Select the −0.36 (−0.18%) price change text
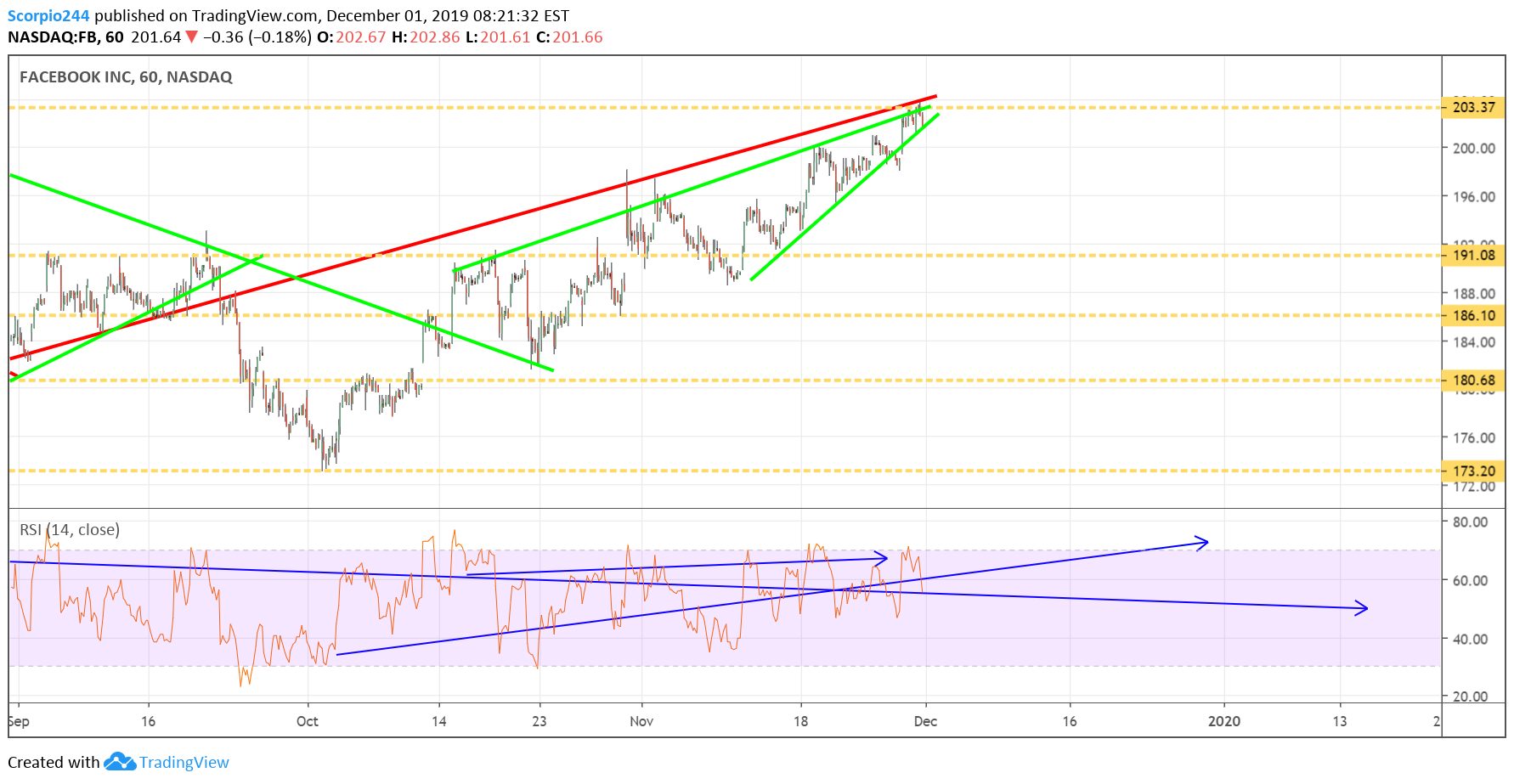The image size is (1514, 784). tap(257, 37)
